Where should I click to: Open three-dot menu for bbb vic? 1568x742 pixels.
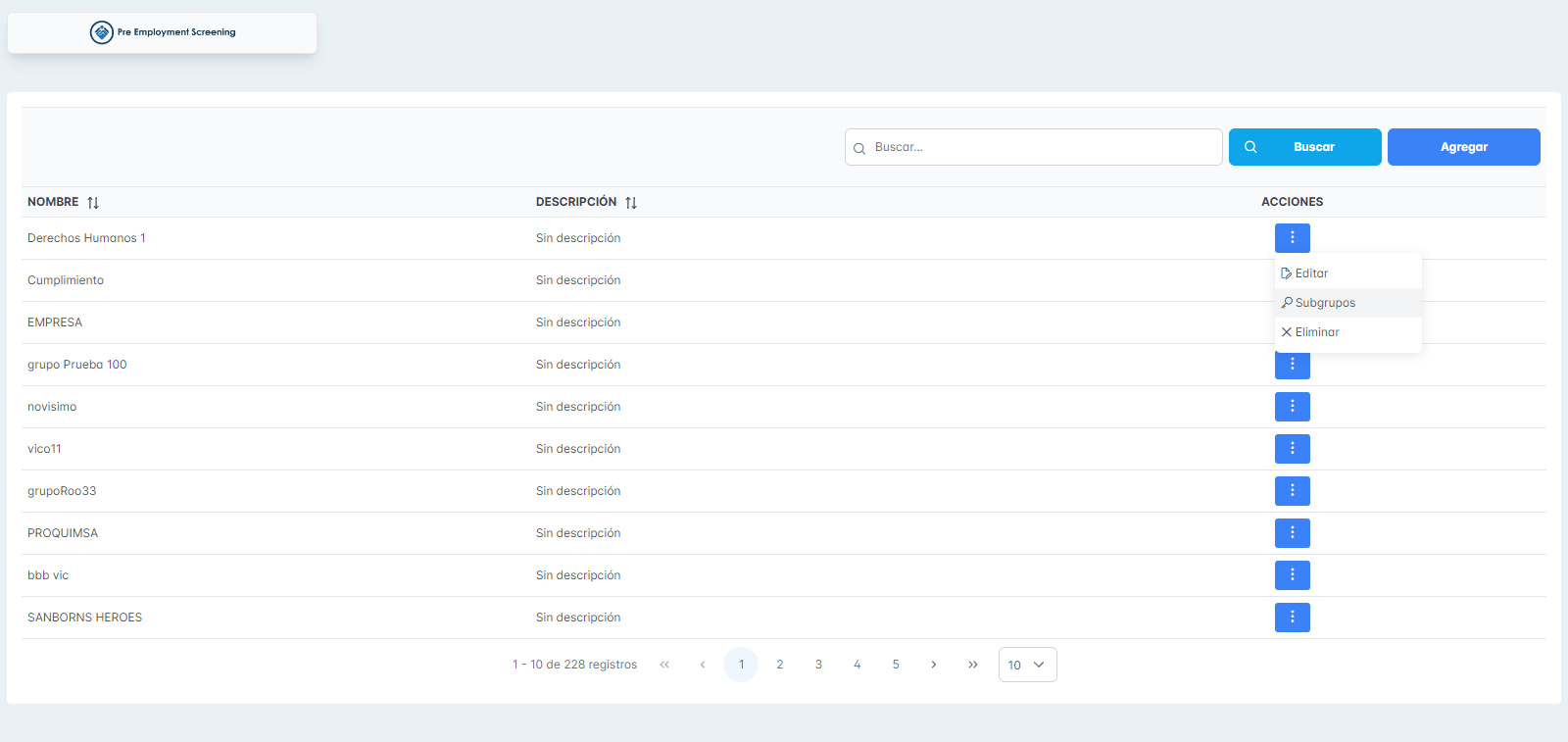(1292, 575)
